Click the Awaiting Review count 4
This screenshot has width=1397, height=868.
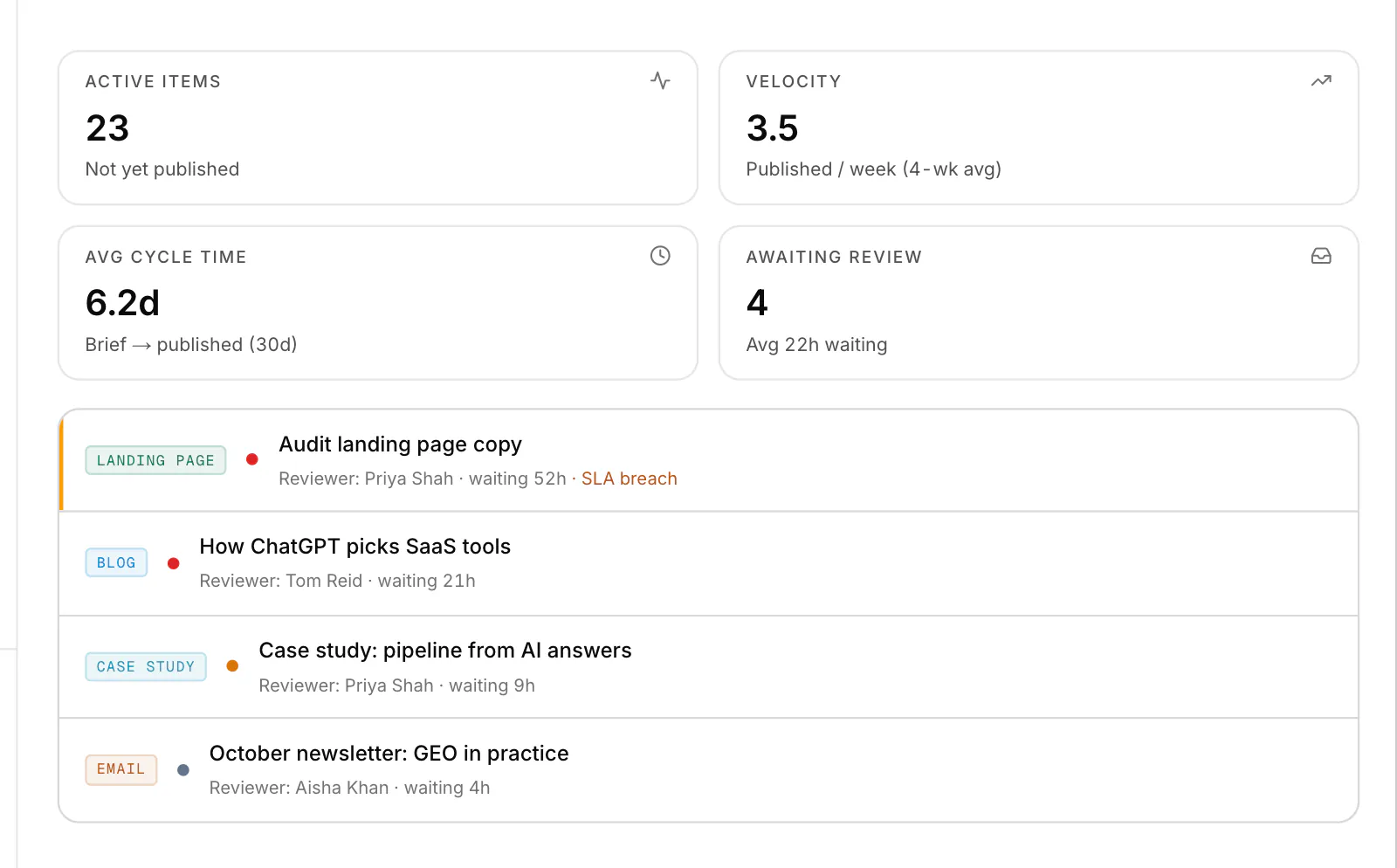tap(757, 303)
